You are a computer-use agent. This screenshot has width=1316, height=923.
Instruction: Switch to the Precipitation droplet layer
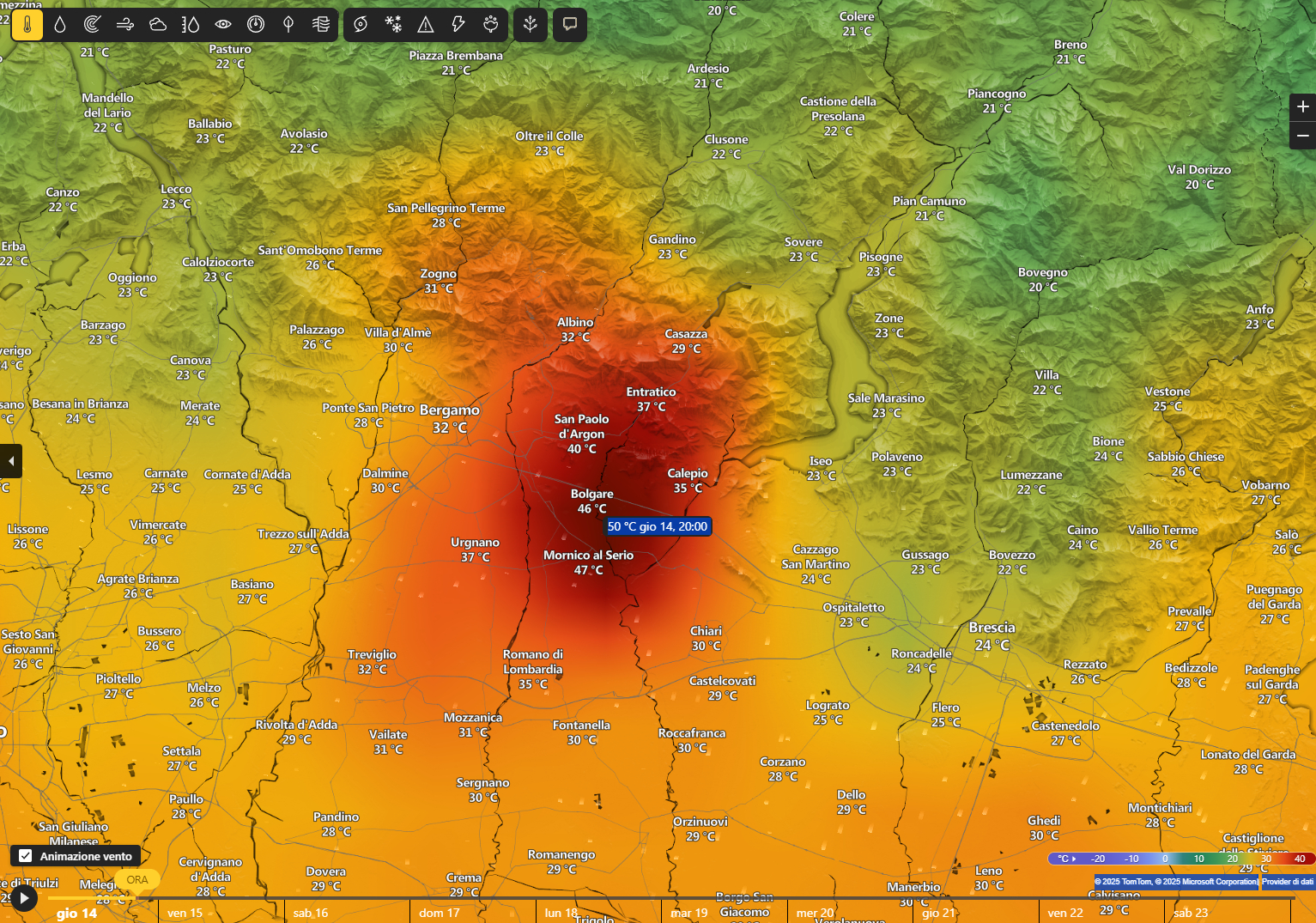tap(60, 25)
